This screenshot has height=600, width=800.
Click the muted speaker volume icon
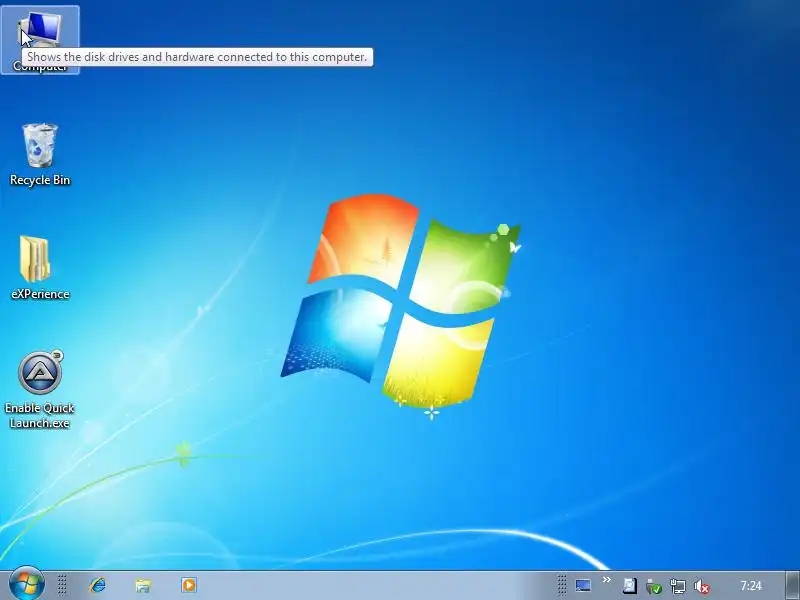(702, 586)
